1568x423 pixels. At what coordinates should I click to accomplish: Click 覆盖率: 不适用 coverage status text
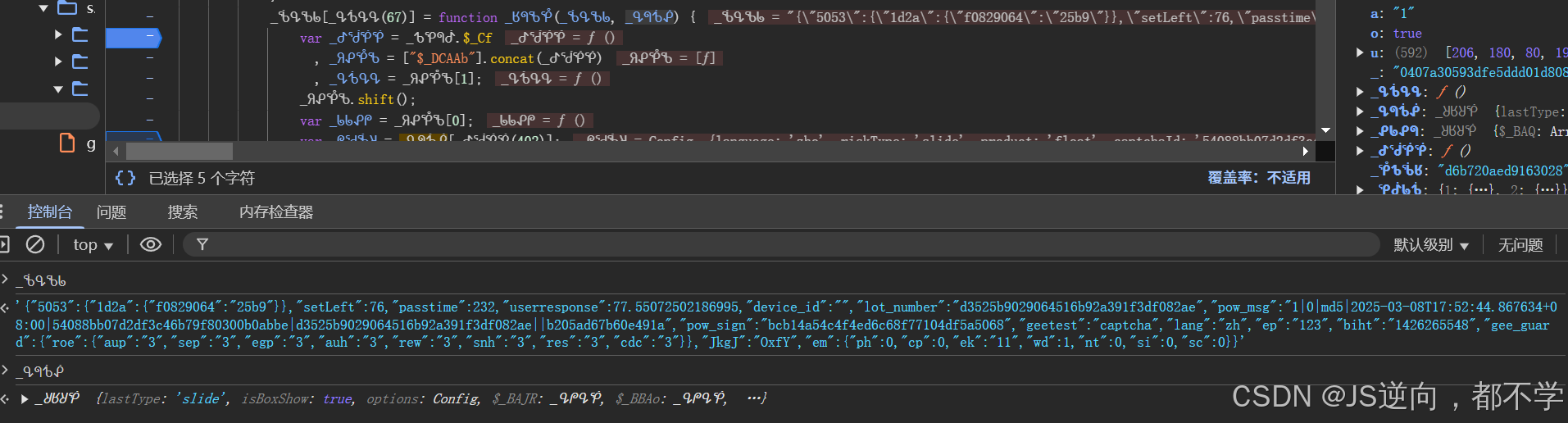[x=1259, y=178]
